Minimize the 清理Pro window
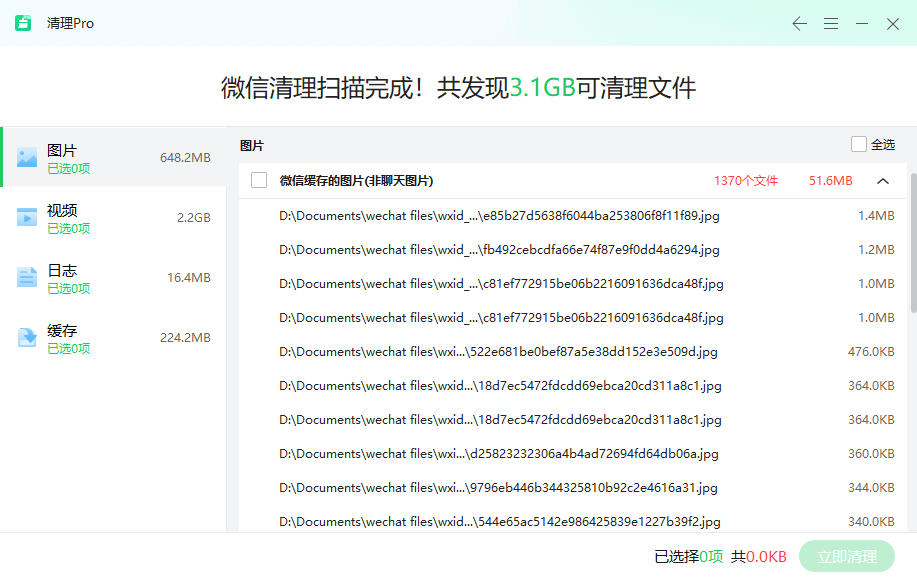 tap(861, 23)
